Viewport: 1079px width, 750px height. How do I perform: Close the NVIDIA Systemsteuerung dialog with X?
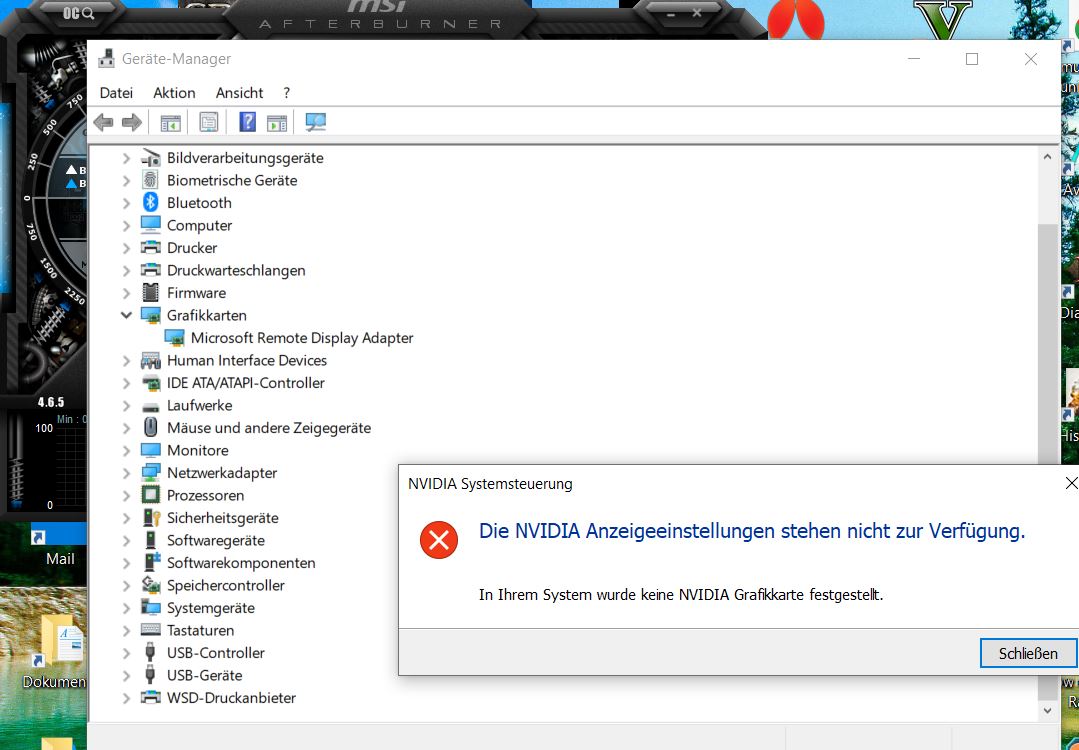click(x=1071, y=484)
